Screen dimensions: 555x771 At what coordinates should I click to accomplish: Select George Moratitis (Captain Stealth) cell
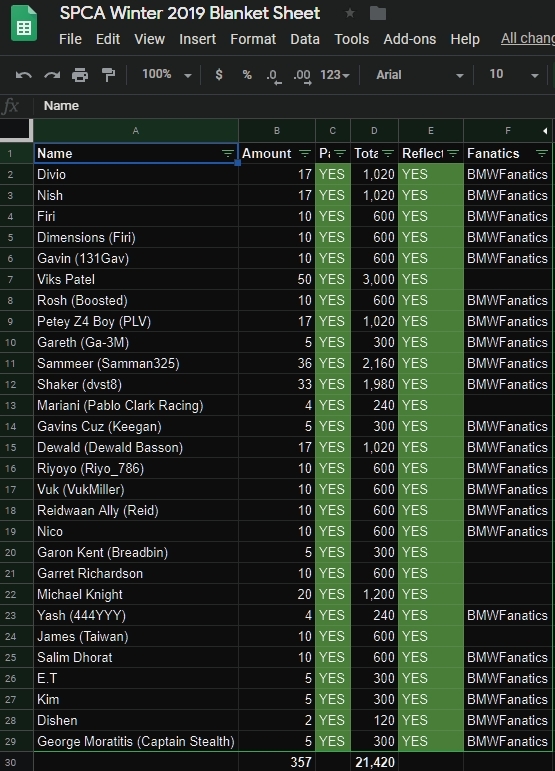136,741
